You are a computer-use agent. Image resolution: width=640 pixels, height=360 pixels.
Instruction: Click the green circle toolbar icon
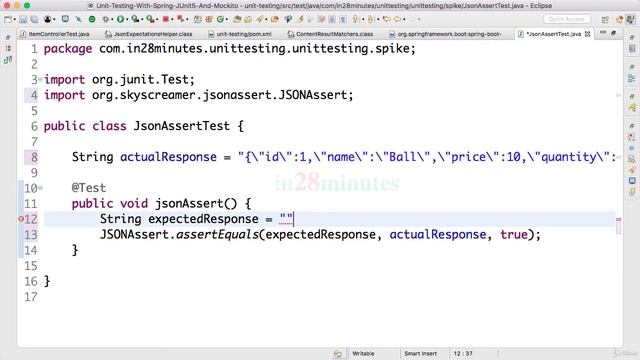92,19
